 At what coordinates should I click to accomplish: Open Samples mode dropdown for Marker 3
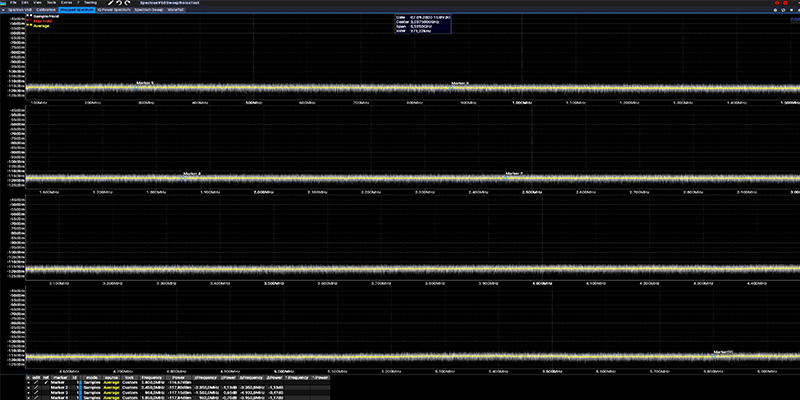[92, 392]
